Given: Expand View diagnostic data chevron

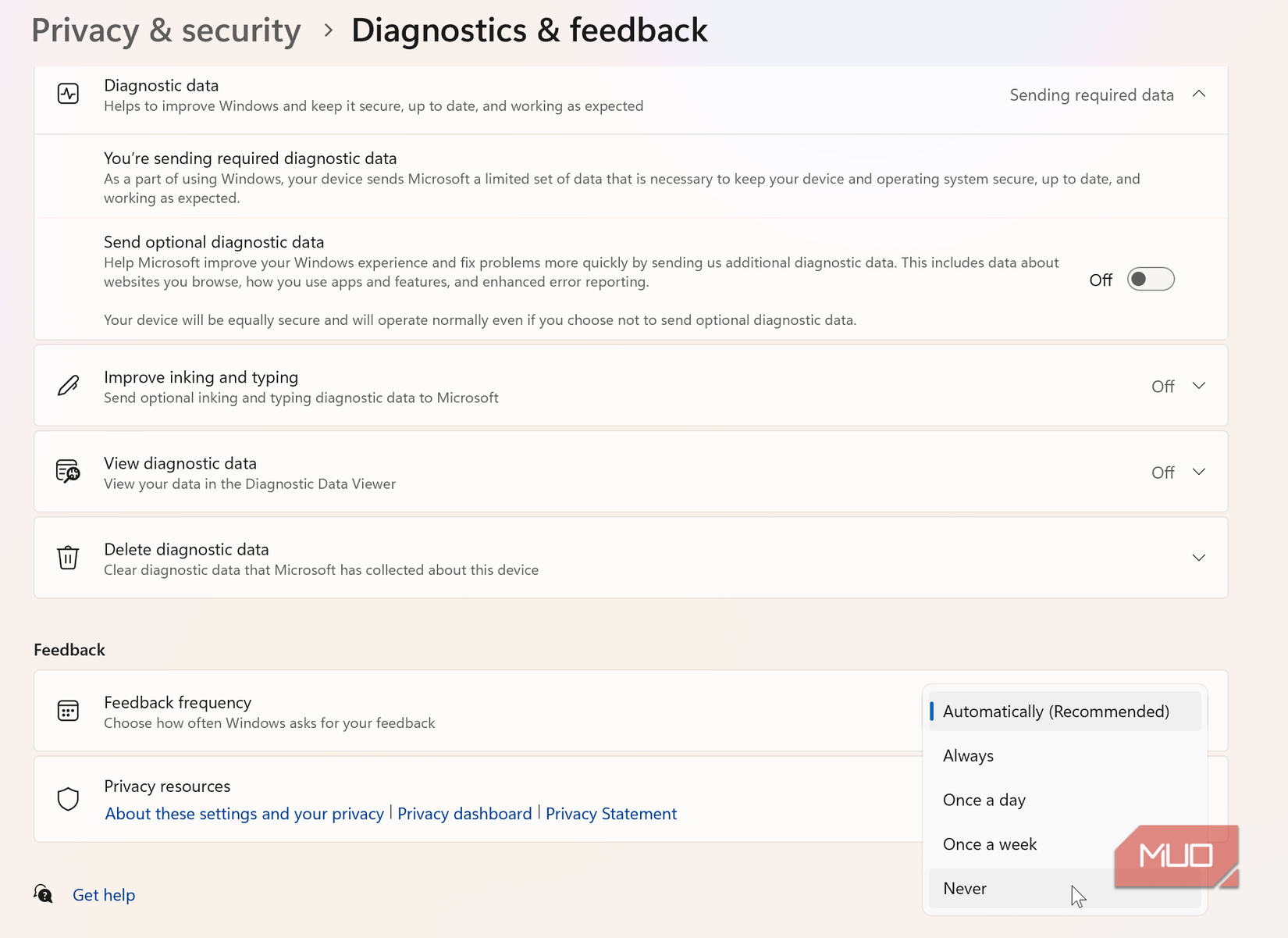Looking at the screenshot, I should click(x=1199, y=472).
